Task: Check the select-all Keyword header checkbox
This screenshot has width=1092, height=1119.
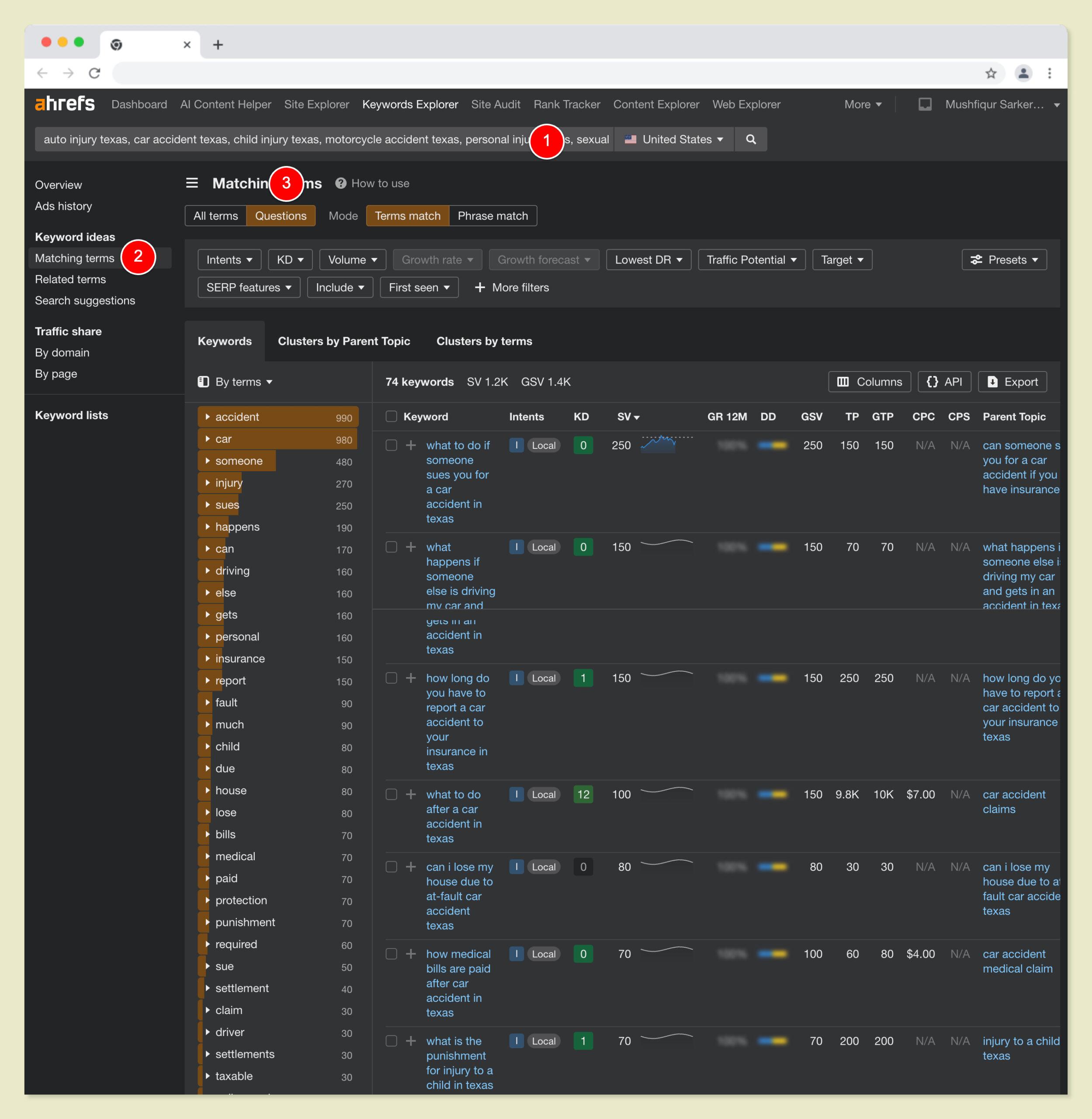Action: pos(391,417)
